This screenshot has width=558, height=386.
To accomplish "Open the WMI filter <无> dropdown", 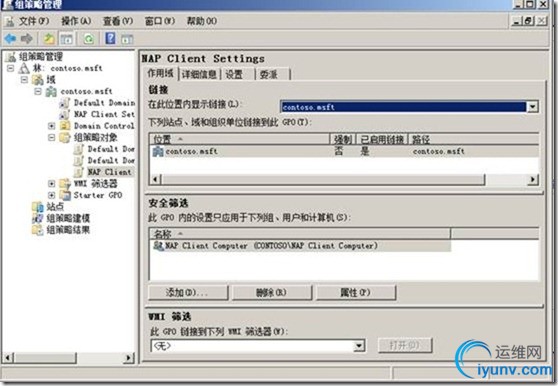I will pos(359,345).
